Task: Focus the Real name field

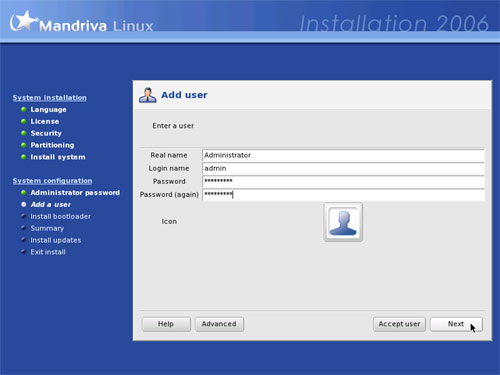Action: tap(343, 155)
